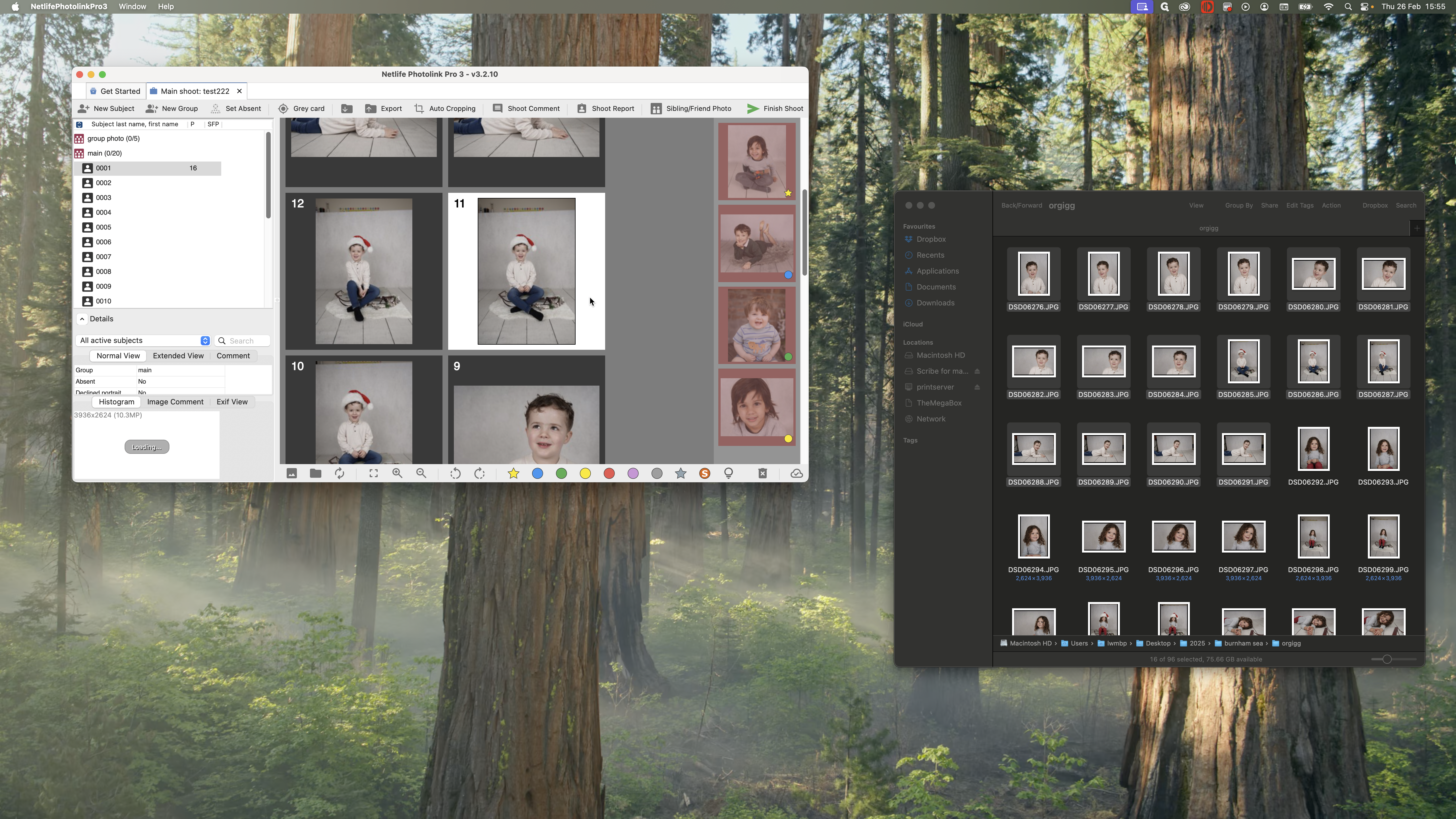Click the yellow star rating icon
This screenshot has width=1456, height=819.
tap(513, 474)
